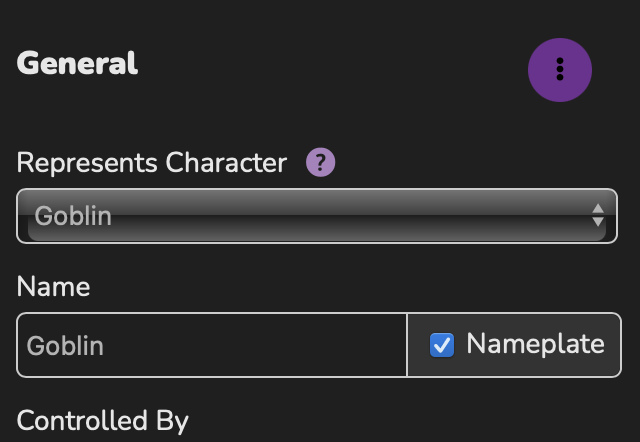Image resolution: width=640 pixels, height=442 pixels.
Task: Choose a different character than Goblin
Action: tap(317, 216)
